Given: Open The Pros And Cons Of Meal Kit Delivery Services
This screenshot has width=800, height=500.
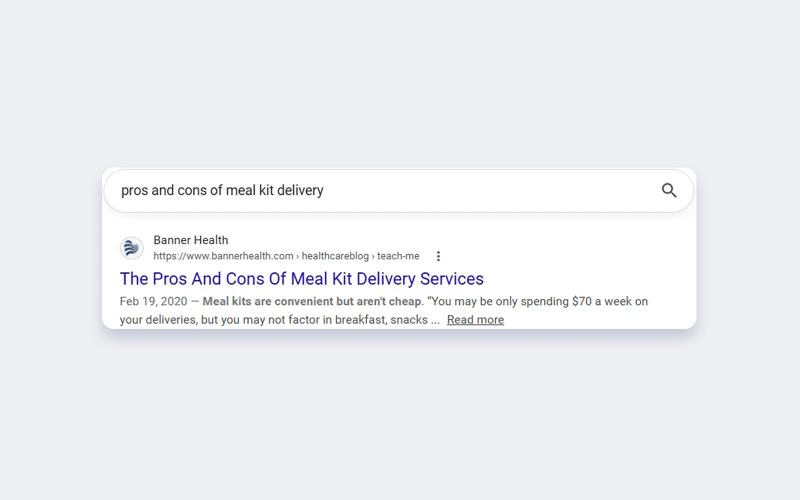Looking at the screenshot, I should [302, 279].
